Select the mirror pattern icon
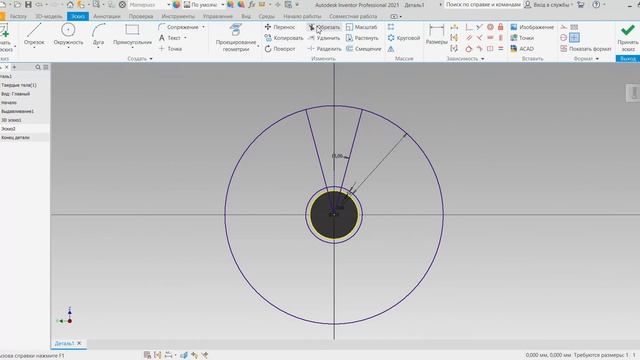The image size is (640, 360). click(x=391, y=49)
